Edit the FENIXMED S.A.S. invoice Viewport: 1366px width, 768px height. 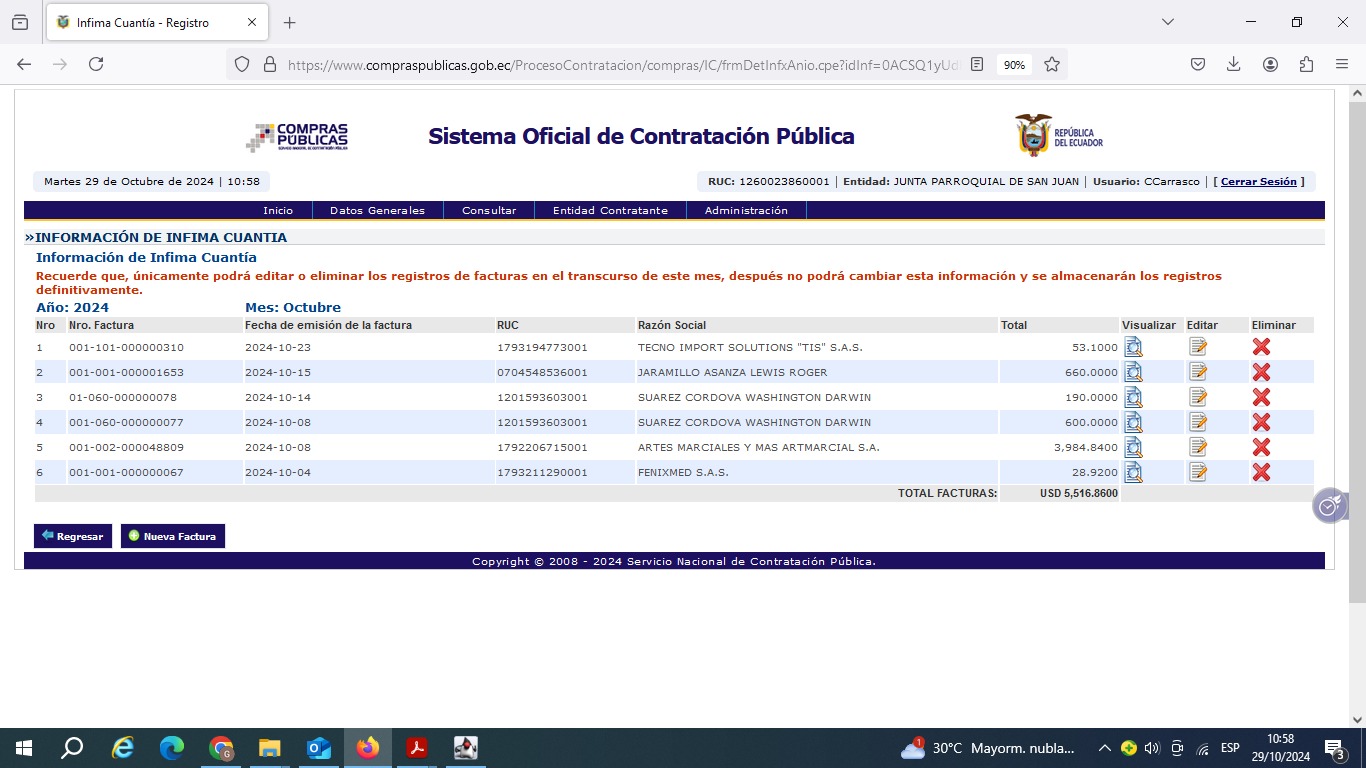pyautogui.click(x=1198, y=472)
